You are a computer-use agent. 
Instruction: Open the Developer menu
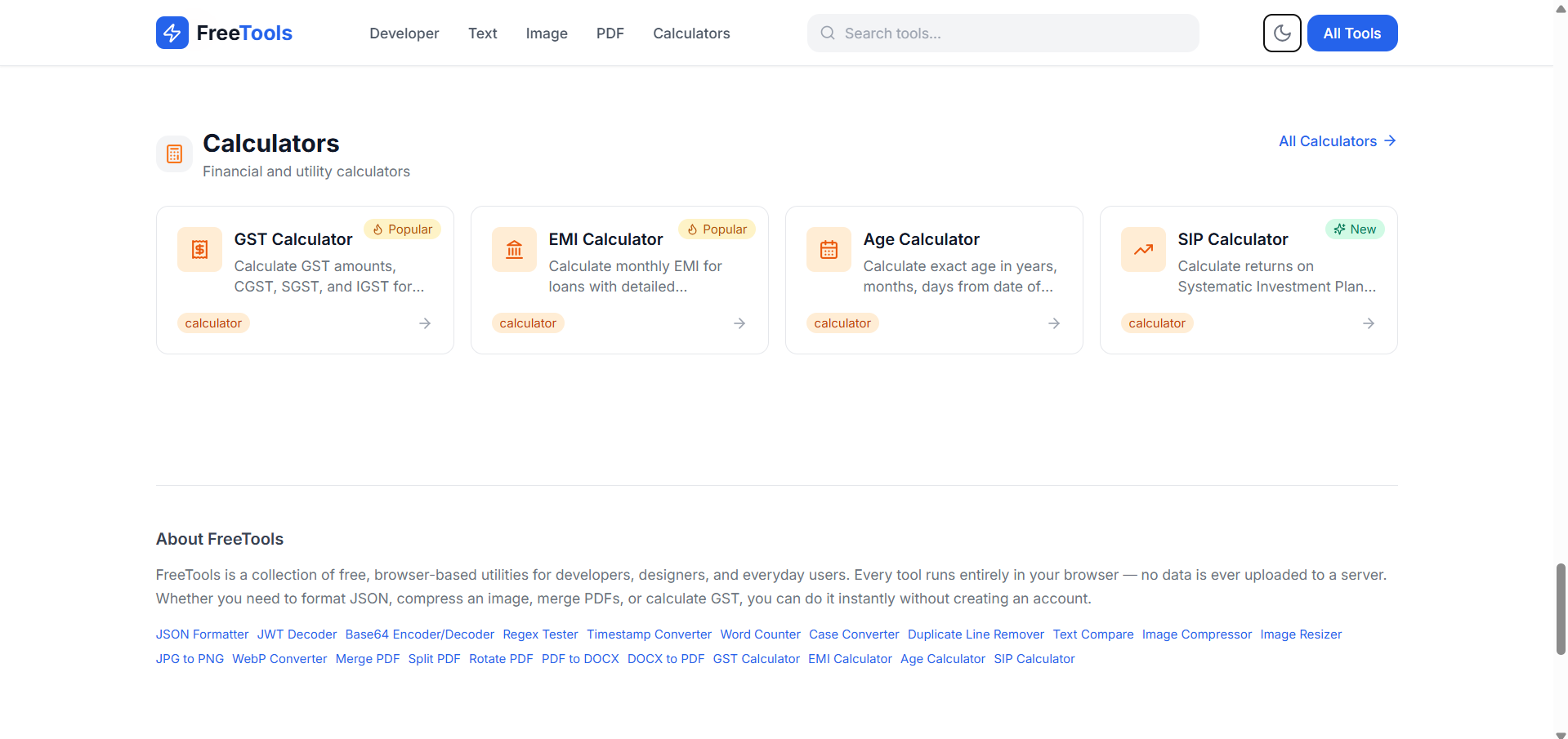click(x=404, y=33)
